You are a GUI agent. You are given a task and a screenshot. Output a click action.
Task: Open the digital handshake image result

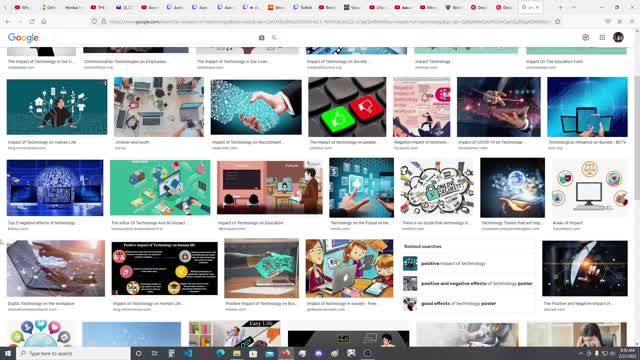[256, 107]
